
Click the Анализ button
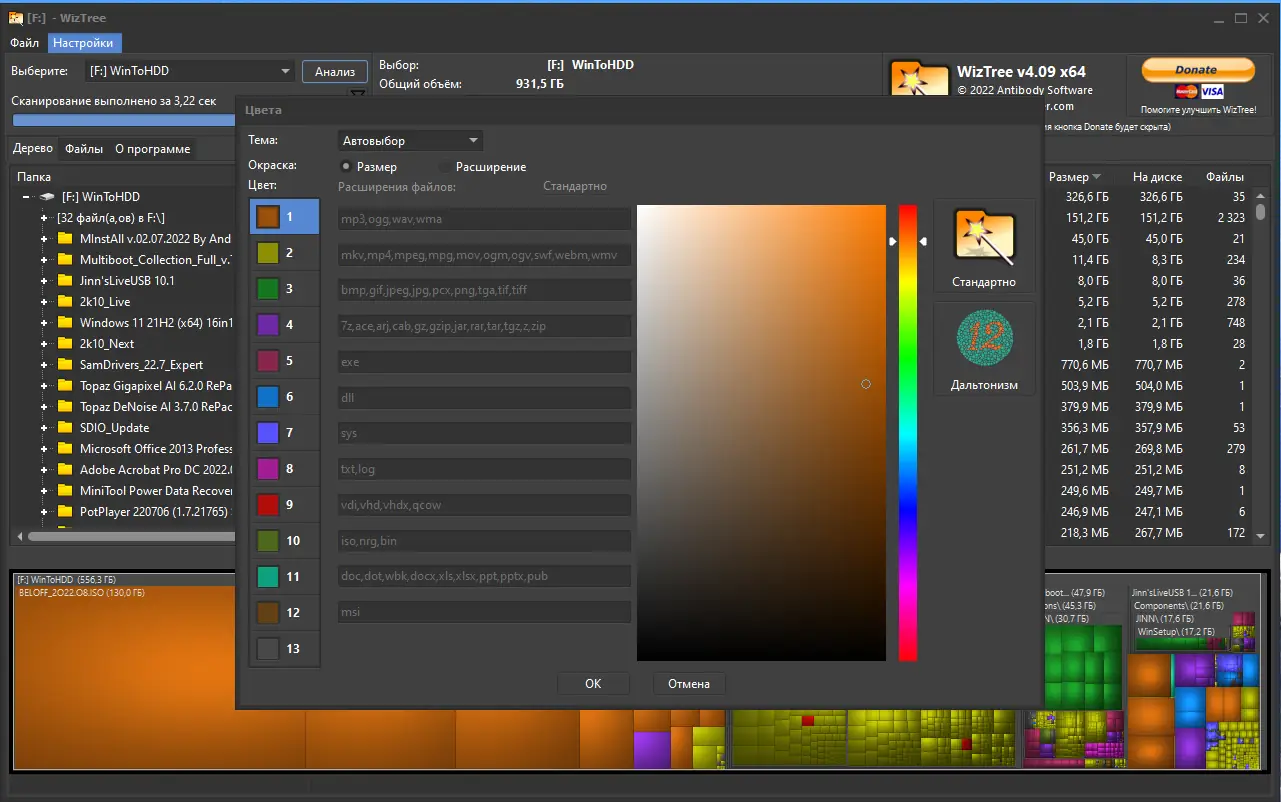(334, 71)
